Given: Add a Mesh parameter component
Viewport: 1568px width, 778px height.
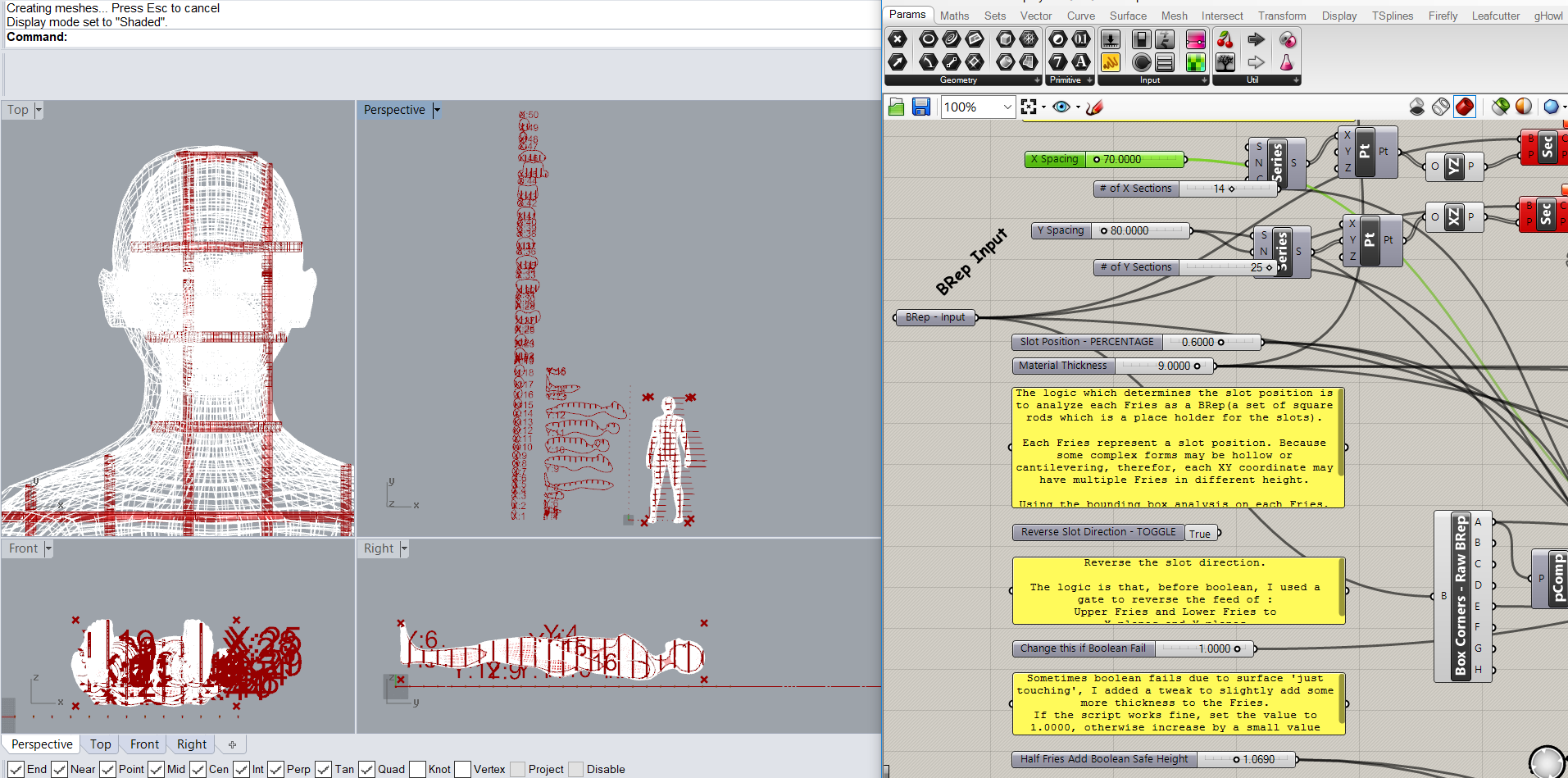Looking at the screenshot, I should pos(1028,39).
